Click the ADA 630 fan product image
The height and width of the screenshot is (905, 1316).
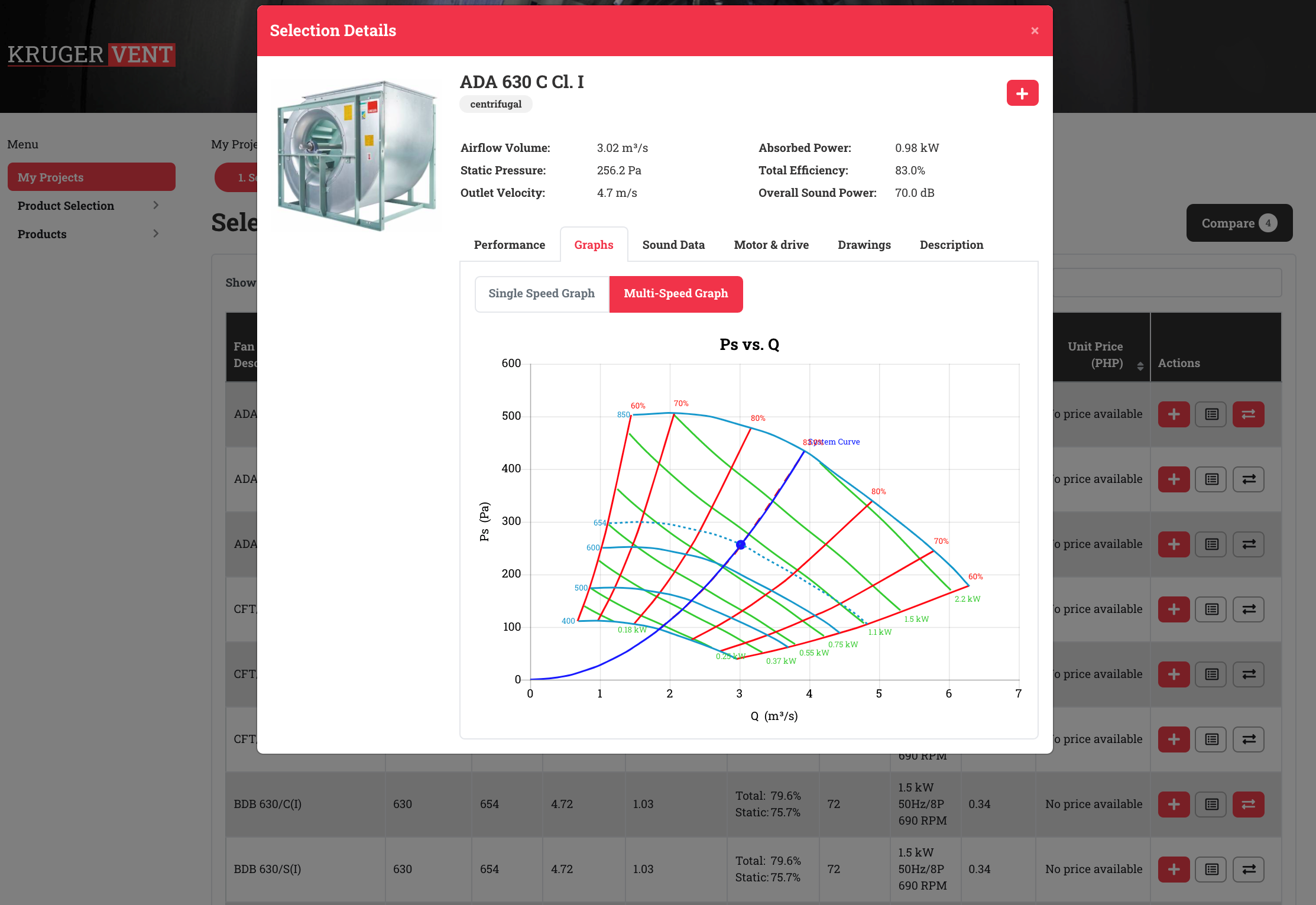357,155
